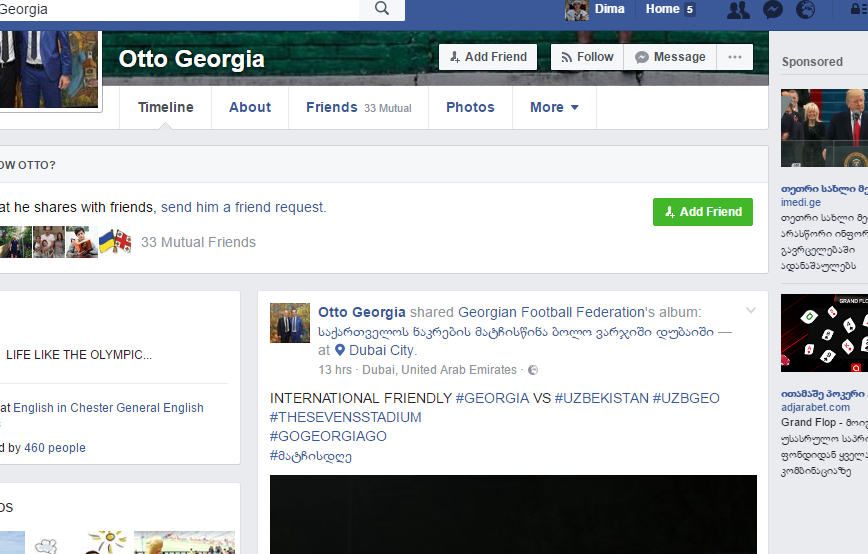Click the green Add Friend button
Screen dimensions: 868x554
point(702,212)
